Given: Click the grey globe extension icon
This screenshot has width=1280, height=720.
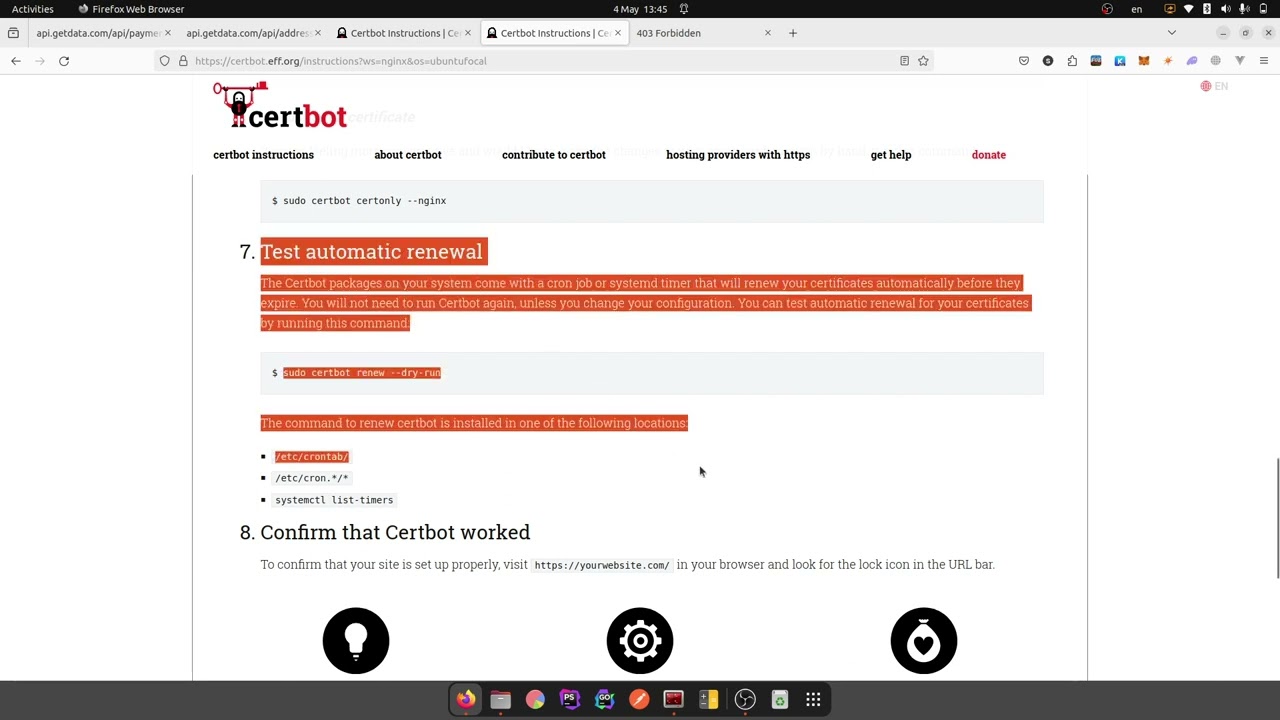Looking at the screenshot, I should (1216, 61).
